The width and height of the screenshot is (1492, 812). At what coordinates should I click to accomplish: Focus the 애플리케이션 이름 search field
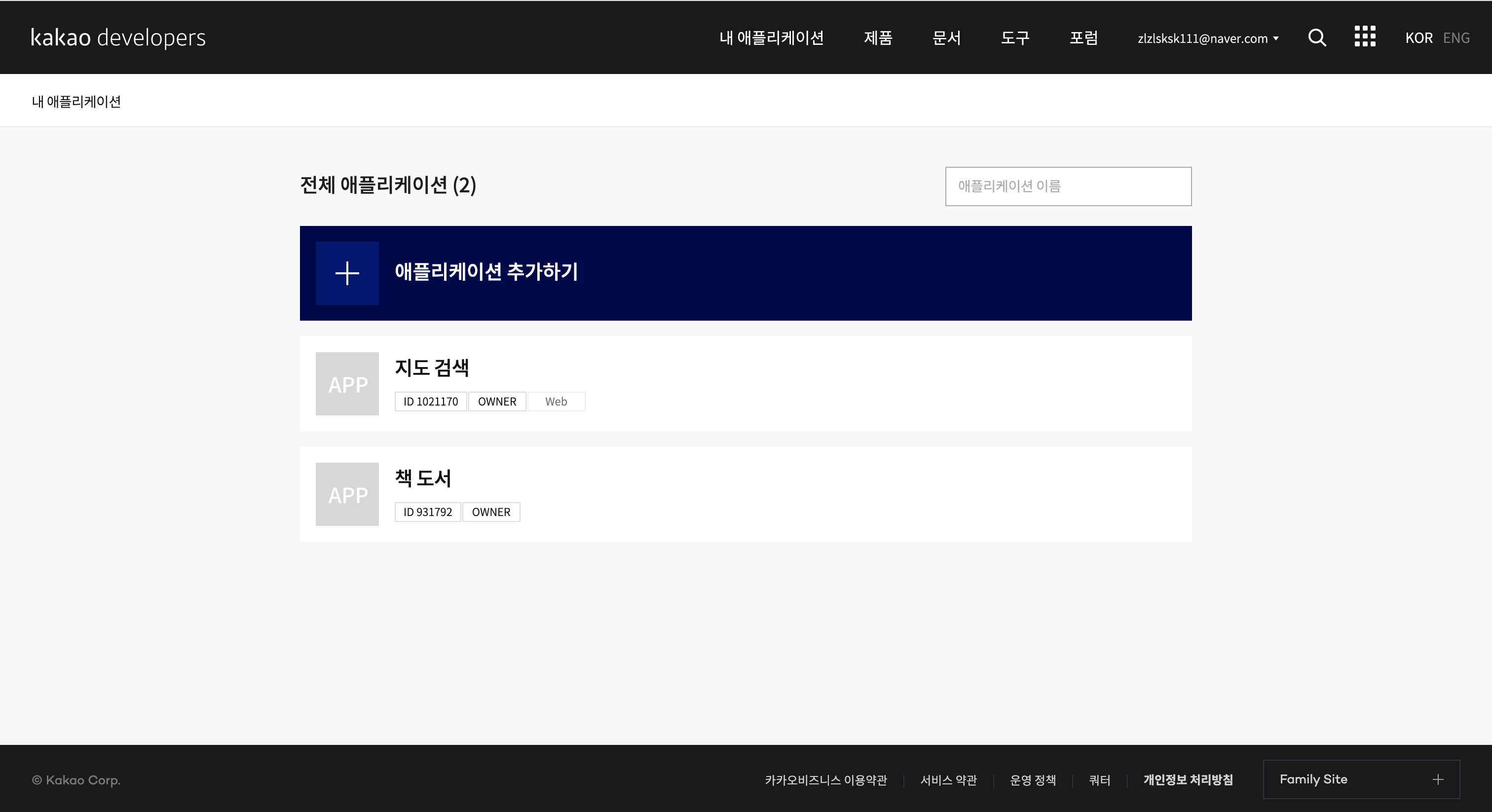[x=1068, y=186]
